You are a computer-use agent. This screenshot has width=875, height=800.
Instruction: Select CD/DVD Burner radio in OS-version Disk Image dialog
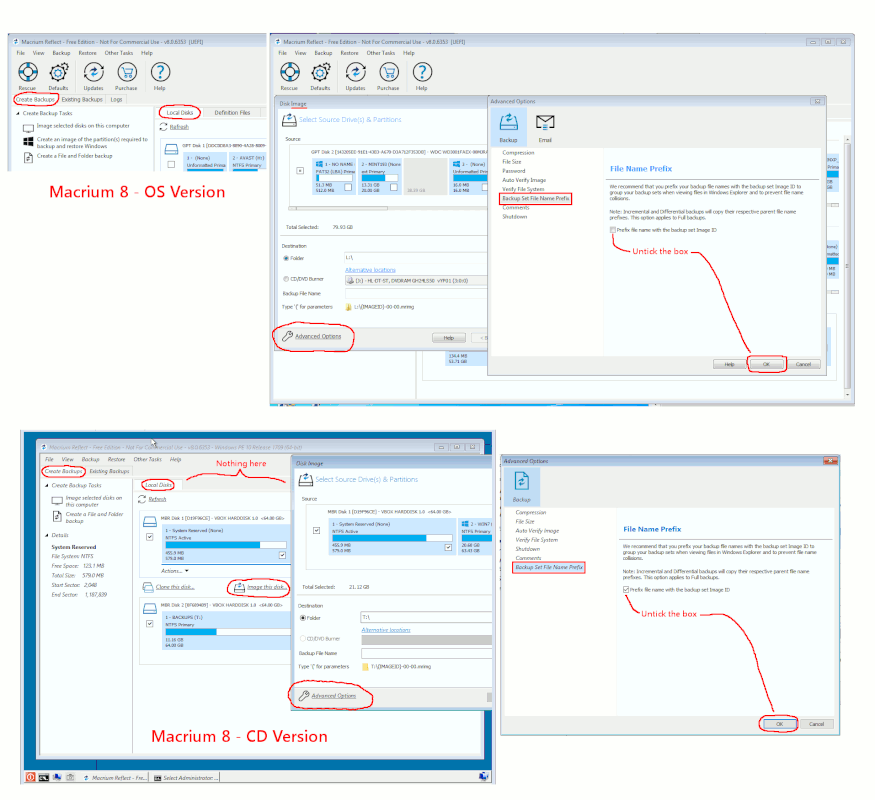[286, 279]
